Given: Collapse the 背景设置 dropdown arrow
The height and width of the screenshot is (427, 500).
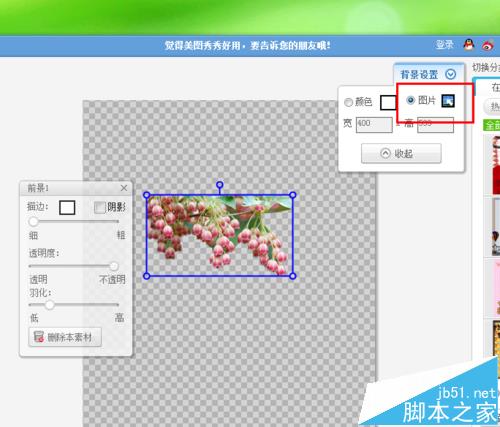Looking at the screenshot, I should tap(451, 74).
